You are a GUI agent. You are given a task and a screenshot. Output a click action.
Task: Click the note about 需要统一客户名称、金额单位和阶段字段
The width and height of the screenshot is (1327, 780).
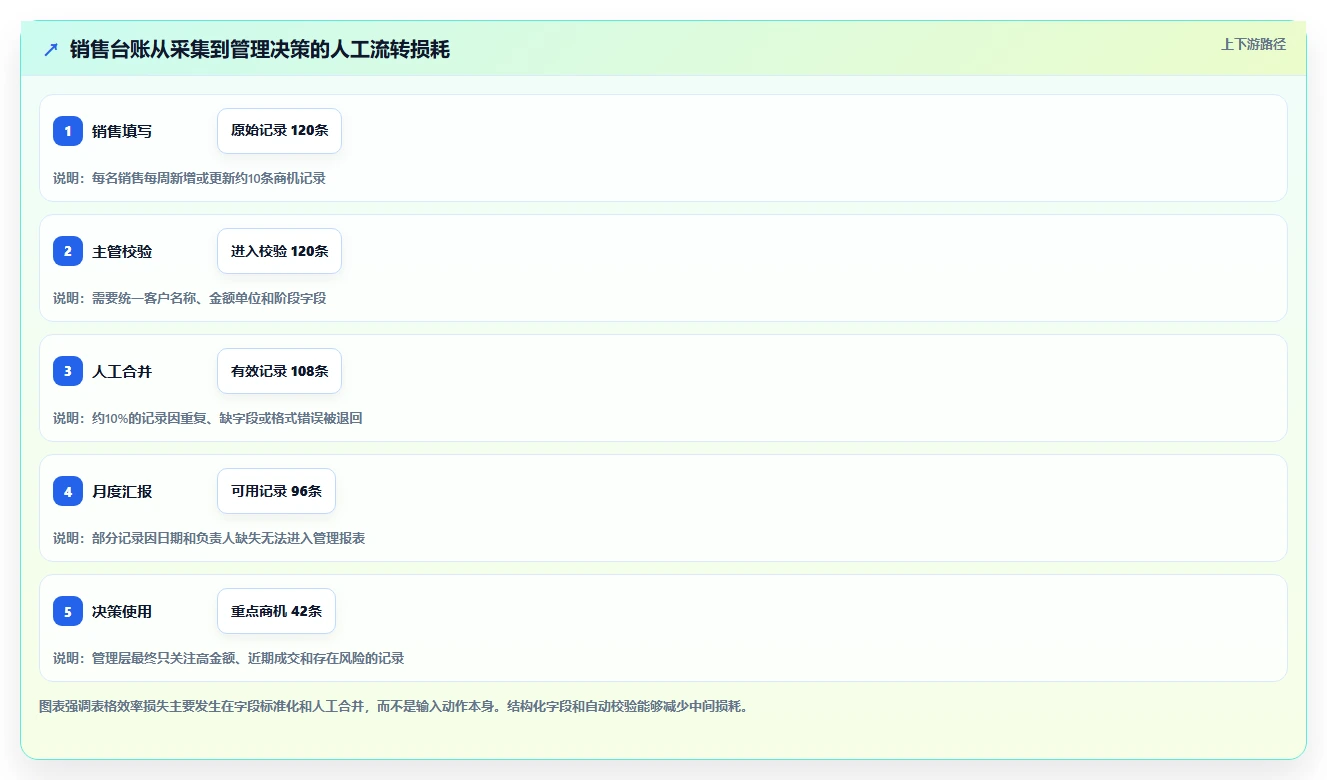pos(189,298)
